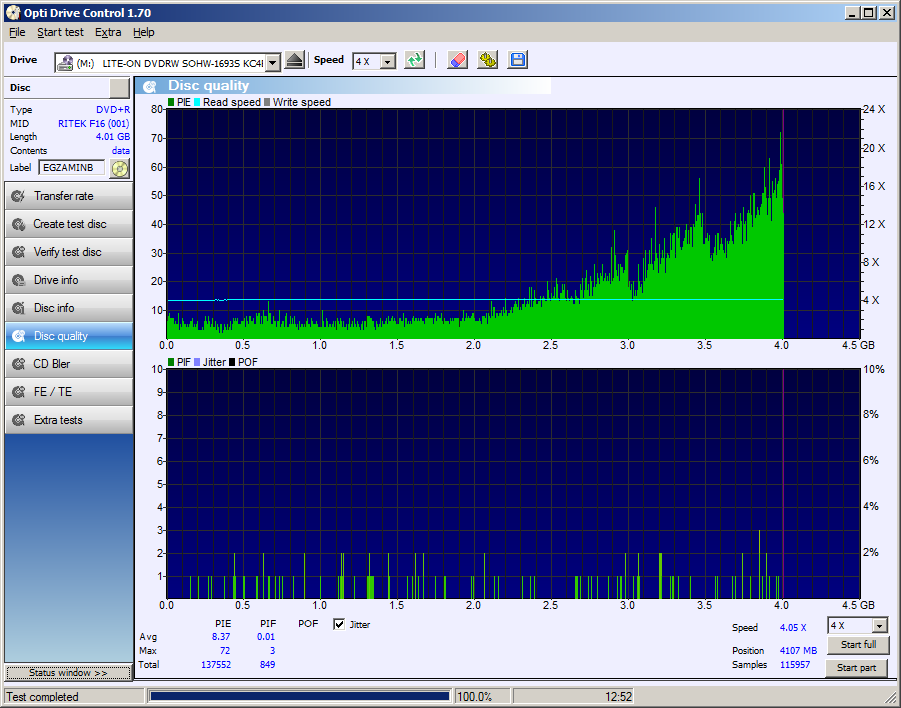Open the Start test menu
The width and height of the screenshot is (901, 708).
60,32
